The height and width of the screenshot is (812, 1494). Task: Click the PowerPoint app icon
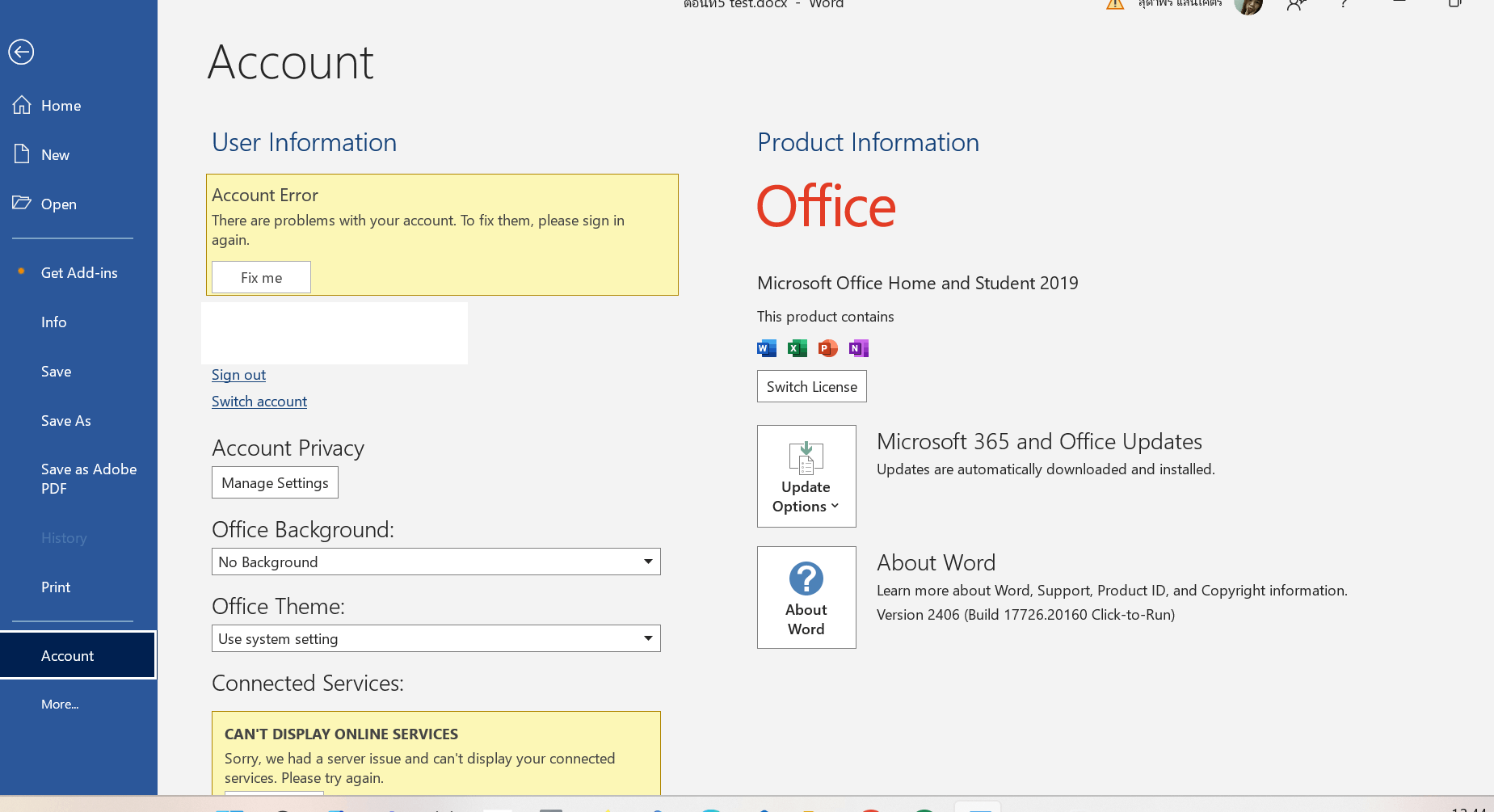pyautogui.click(x=828, y=348)
